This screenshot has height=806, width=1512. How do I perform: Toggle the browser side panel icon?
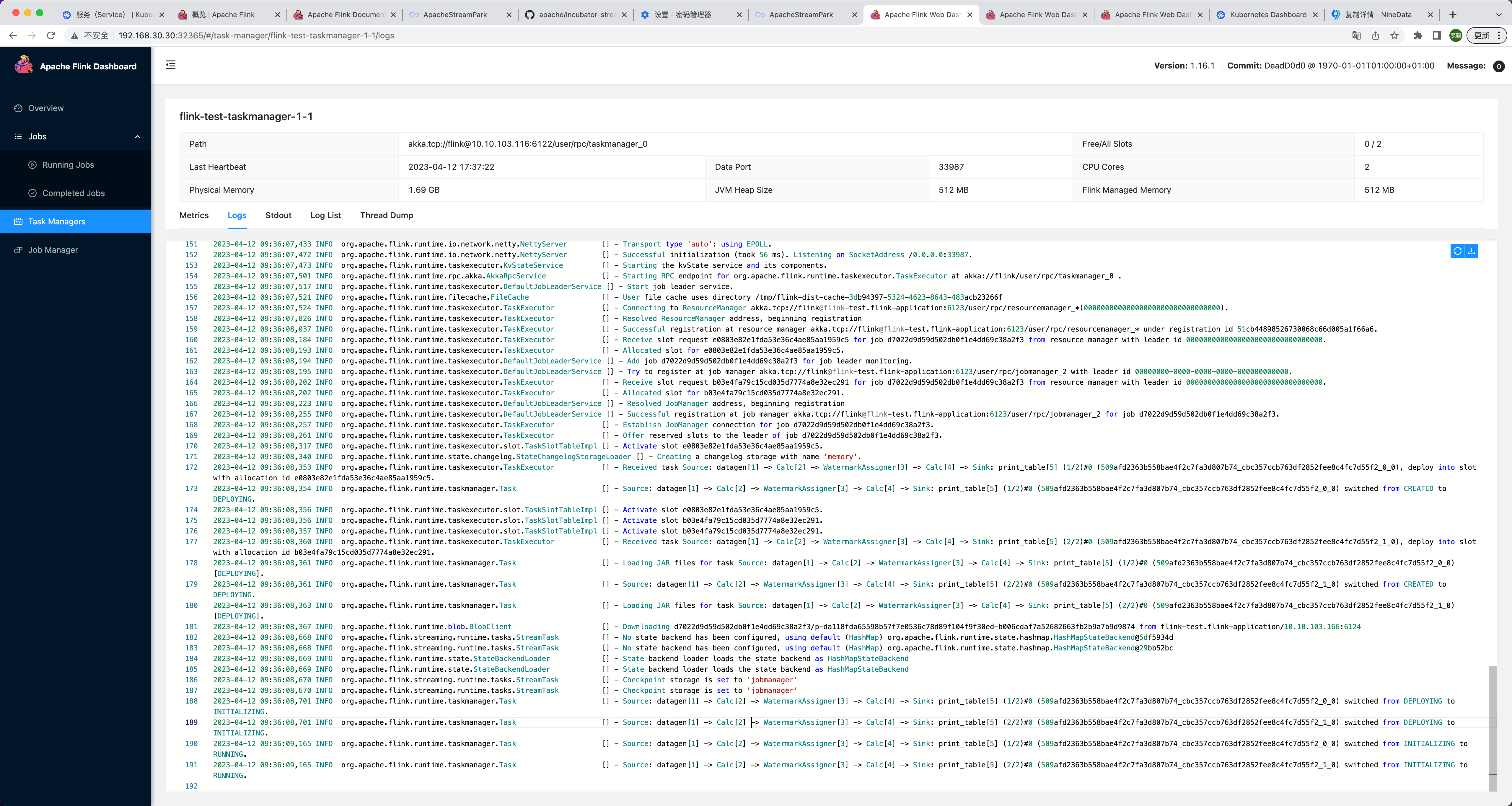[x=1437, y=35]
